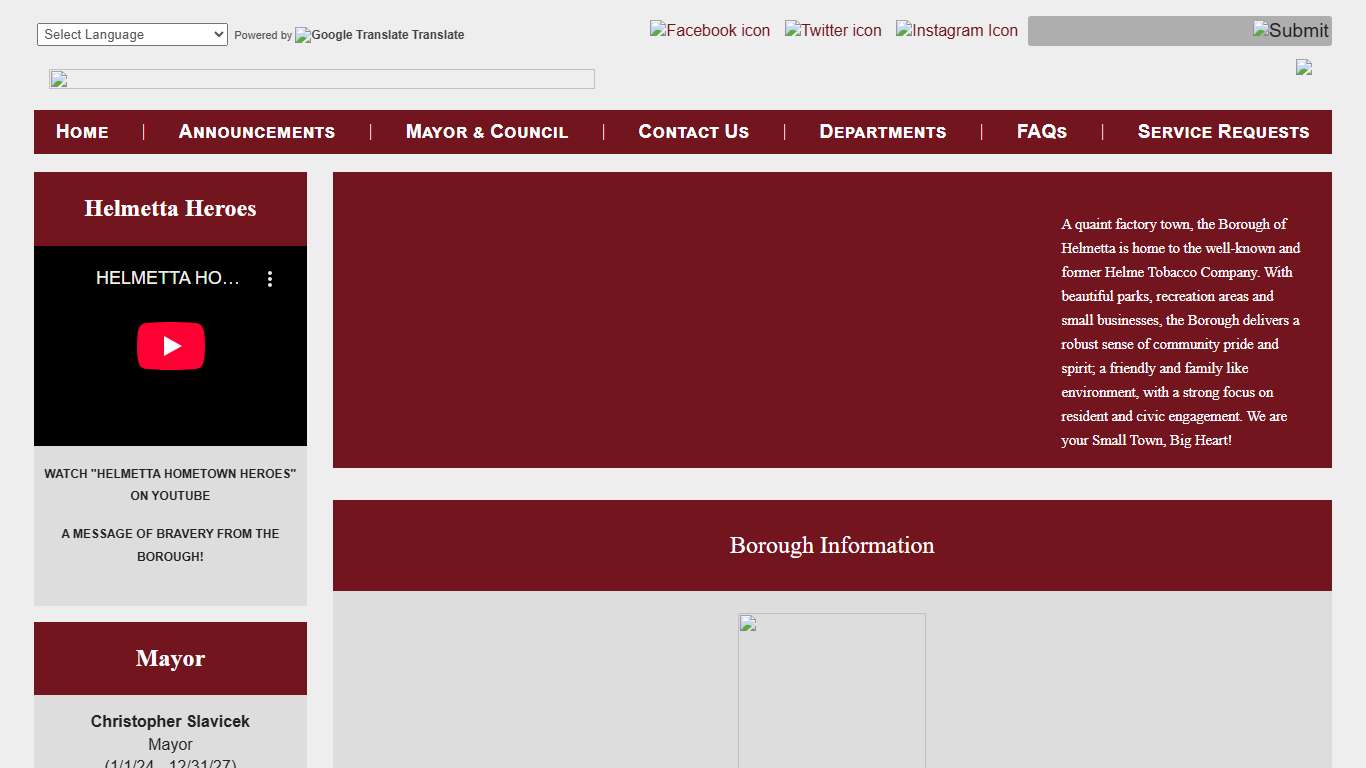Click the HELMETTA HO… video title
Screen dimensions: 1366x768
168,279
